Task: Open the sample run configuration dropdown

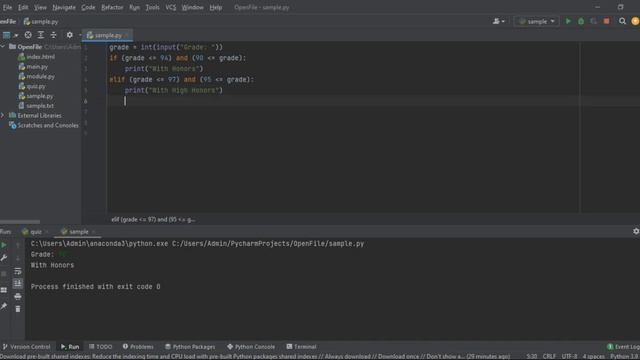Action: point(537,21)
